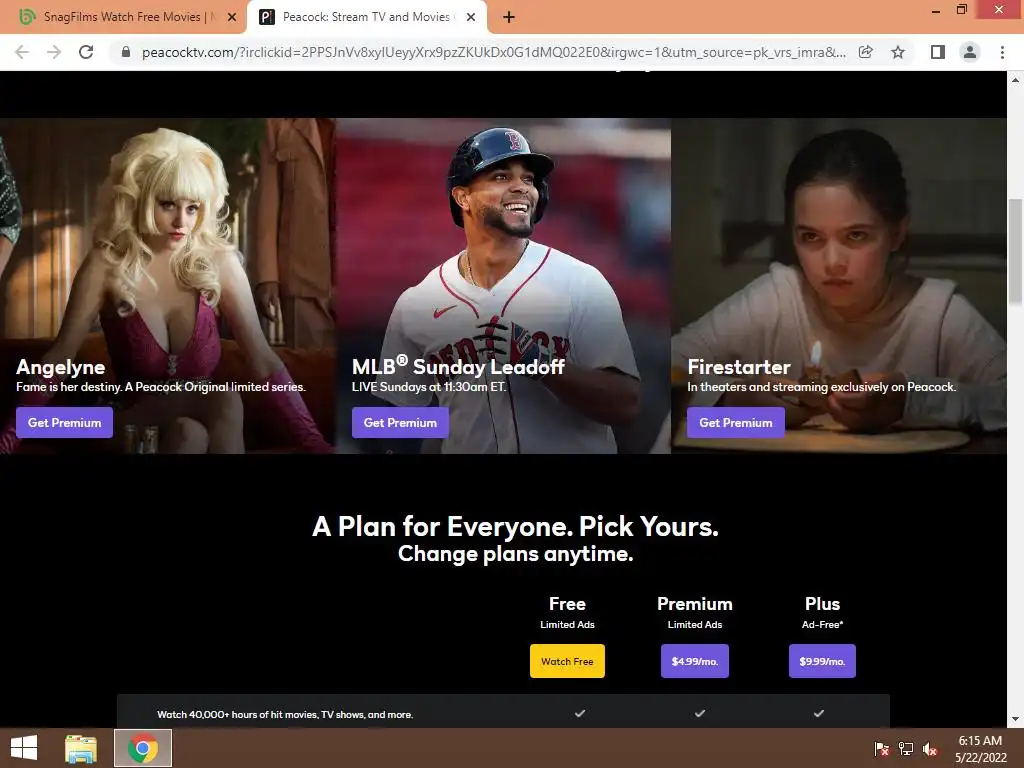Close the Peacock tab

[471, 17]
